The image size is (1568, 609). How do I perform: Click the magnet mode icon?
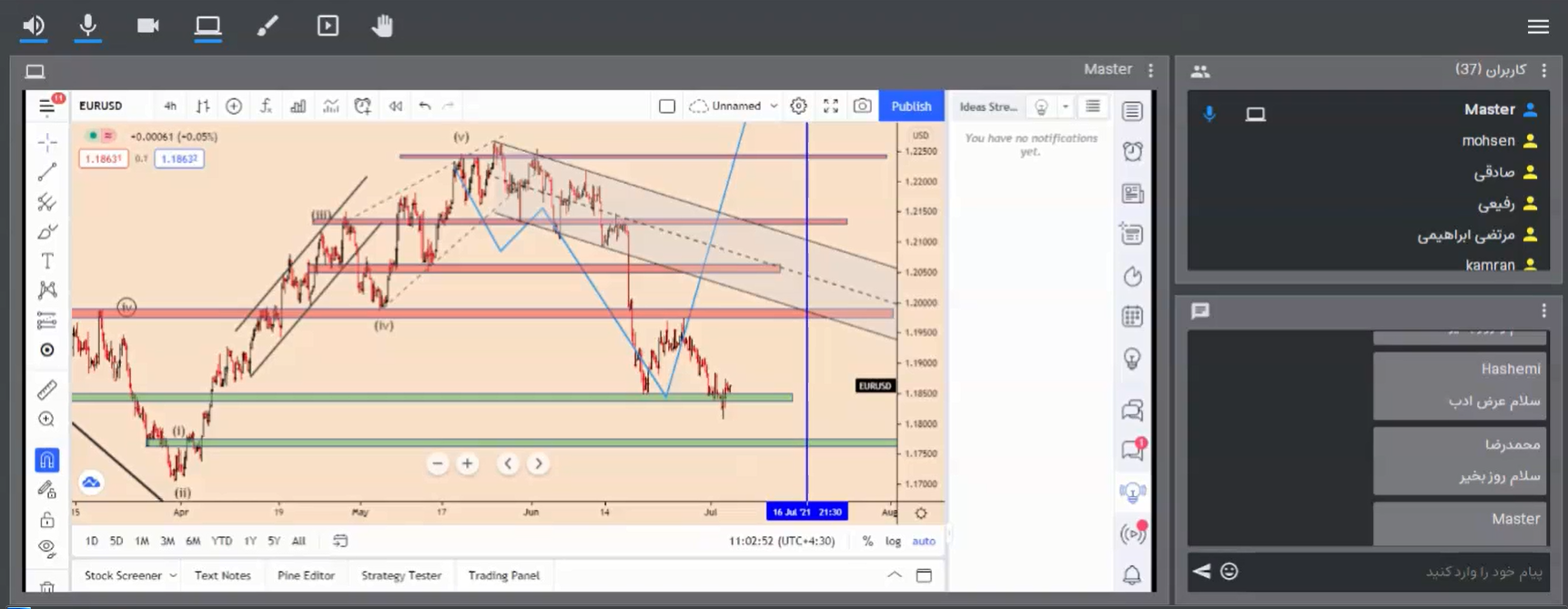click(47, 460)
